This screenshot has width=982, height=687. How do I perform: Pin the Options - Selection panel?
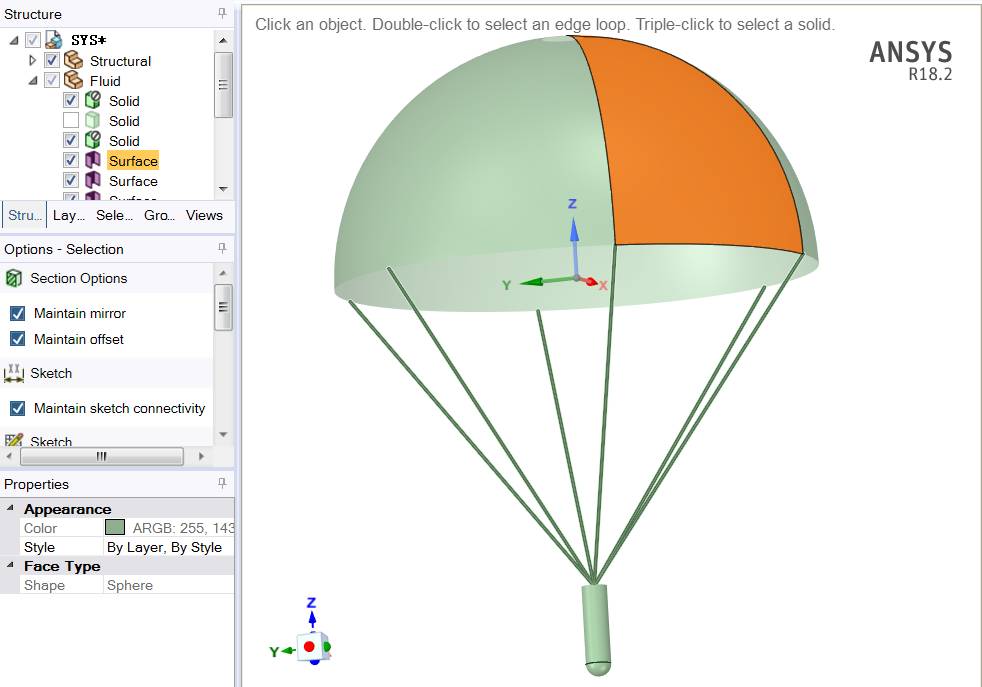coord(222,249)
